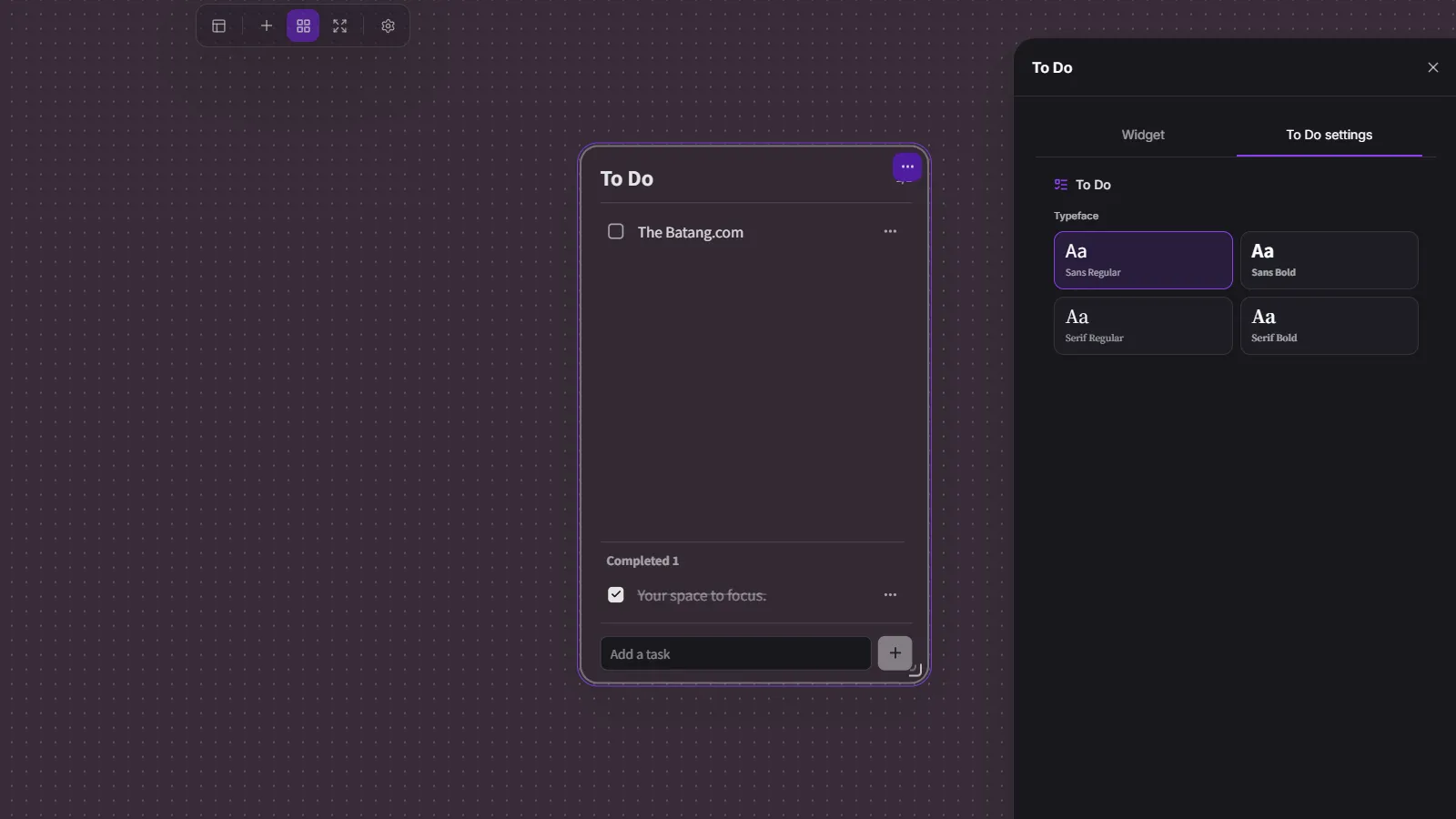Open options menu for The Batang.com task
This screenshot has width=1456, height=819.
coord(890,232)
